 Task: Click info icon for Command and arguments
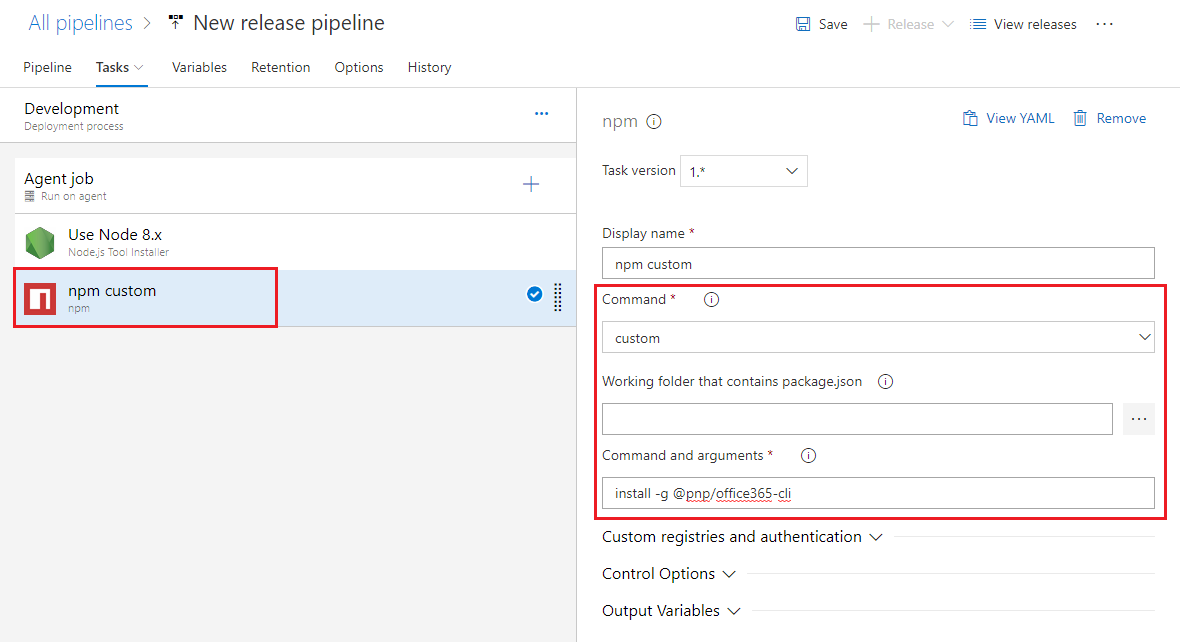coord(809,456)
